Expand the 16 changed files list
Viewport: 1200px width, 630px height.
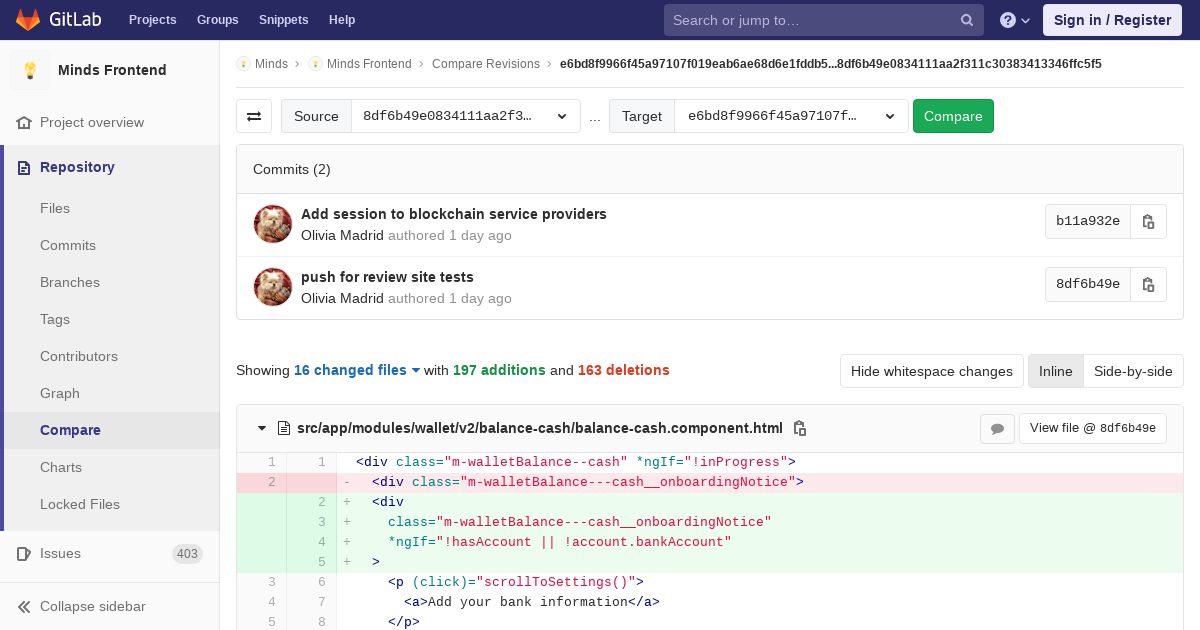pyautogui.click(x=357, y=370)
